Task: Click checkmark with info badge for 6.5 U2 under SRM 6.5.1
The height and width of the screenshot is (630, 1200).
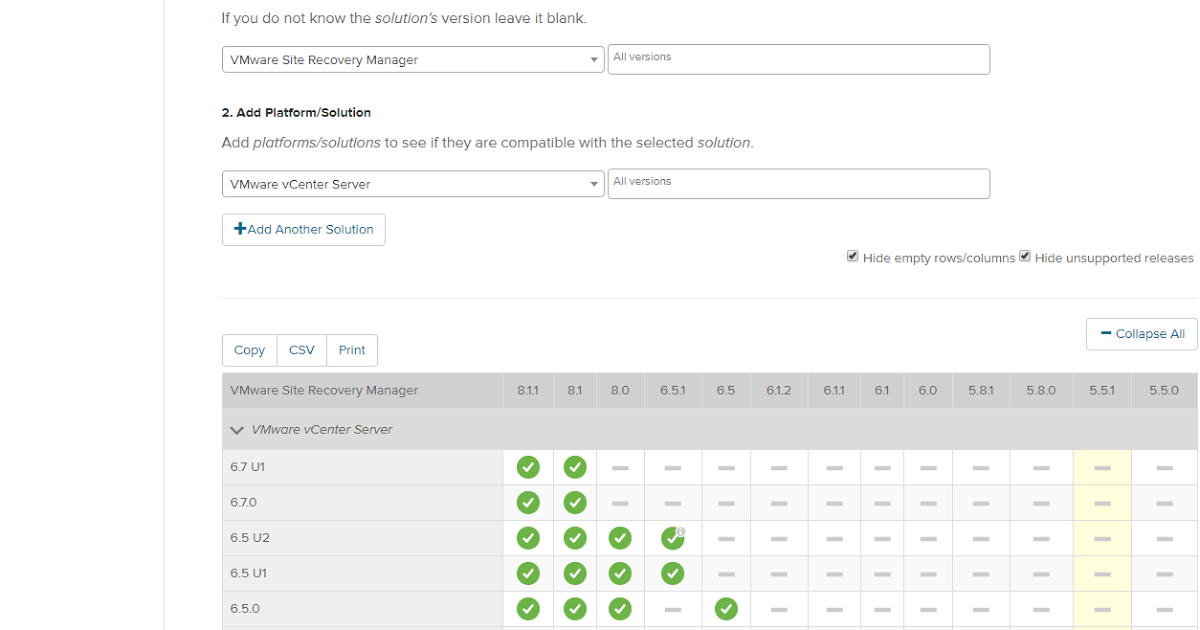Action: tap(672, 538)
